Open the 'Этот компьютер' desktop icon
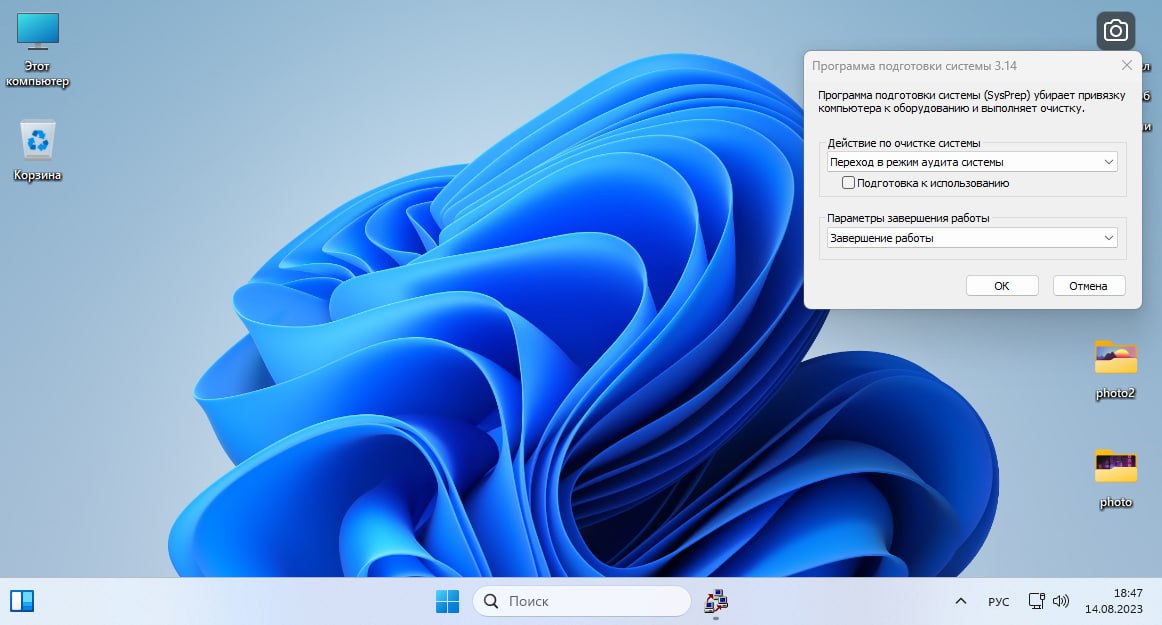Image resolution: width=1162 pixels, height=625 pixels. (38, 50)
